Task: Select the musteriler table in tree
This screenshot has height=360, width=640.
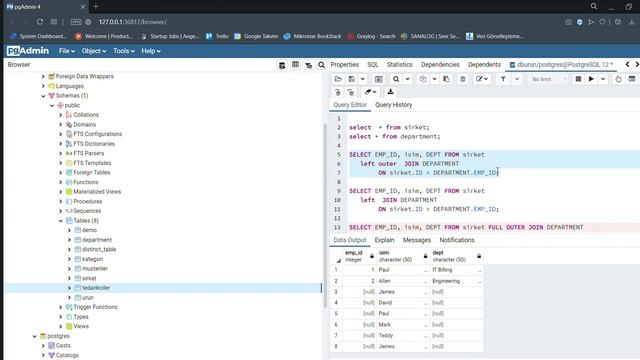Action: click(95, 269)
